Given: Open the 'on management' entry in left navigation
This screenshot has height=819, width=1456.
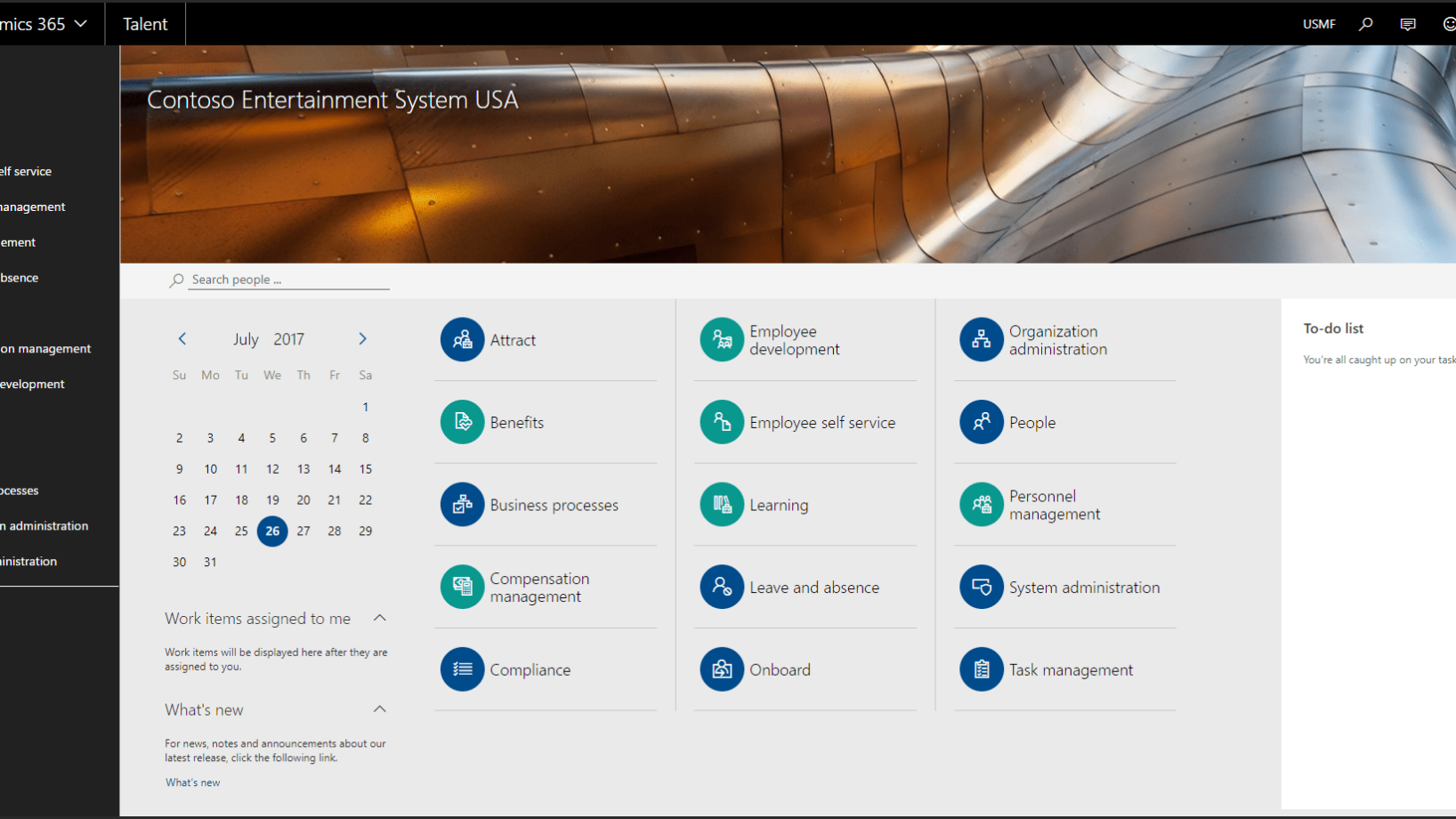Looking at the screenshot, I should click(46, 348).
